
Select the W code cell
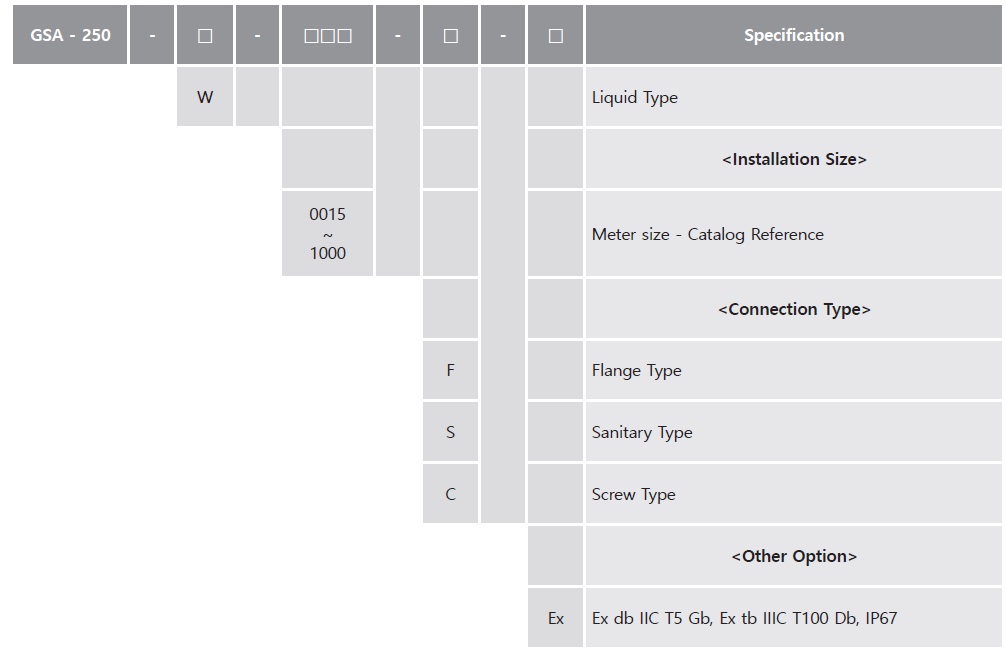[205, 97]
